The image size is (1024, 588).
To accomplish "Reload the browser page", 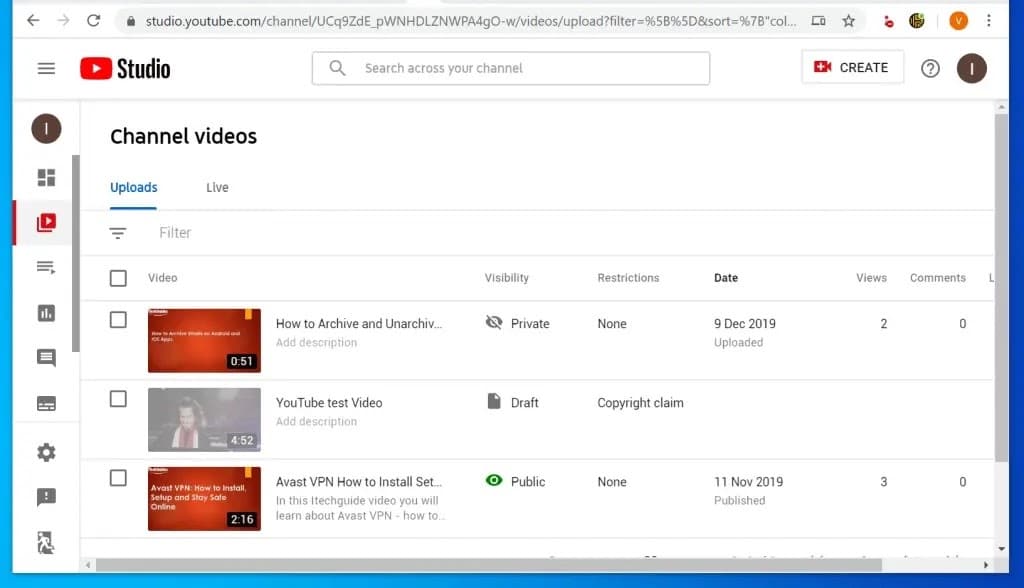I will [x=93, y=21].
